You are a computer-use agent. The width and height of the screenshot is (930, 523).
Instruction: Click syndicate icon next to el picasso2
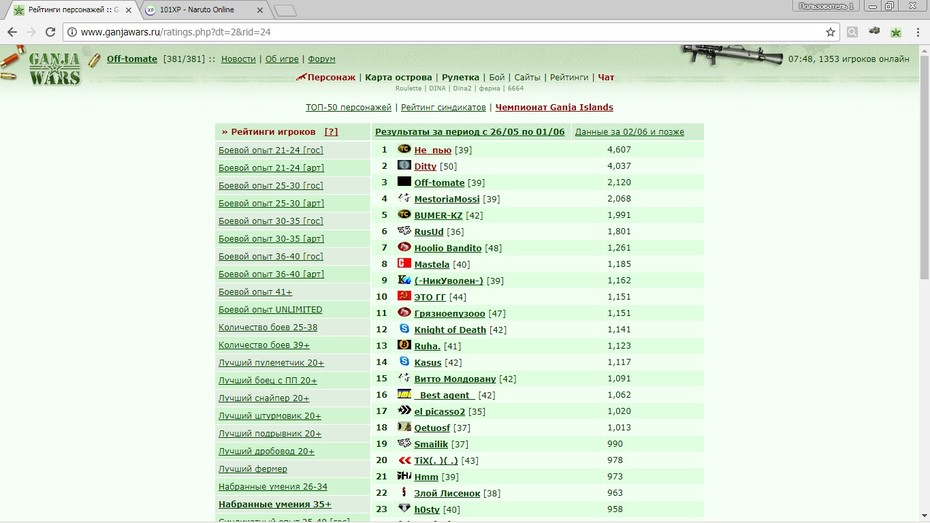[x=404, y=410]
